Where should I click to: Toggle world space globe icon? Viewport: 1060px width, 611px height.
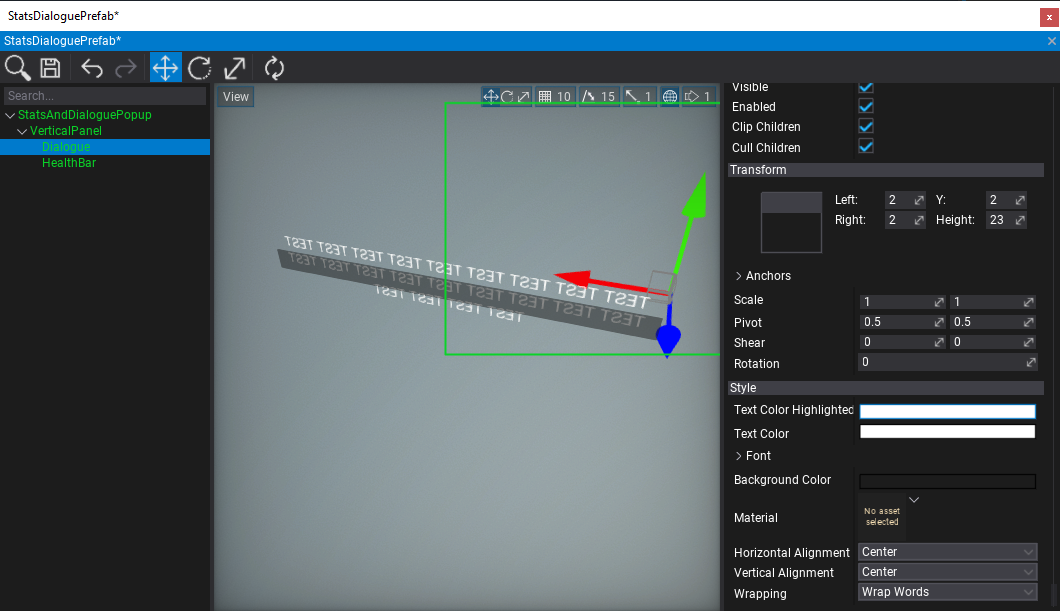pyautogui.click(x=670, y=97)
